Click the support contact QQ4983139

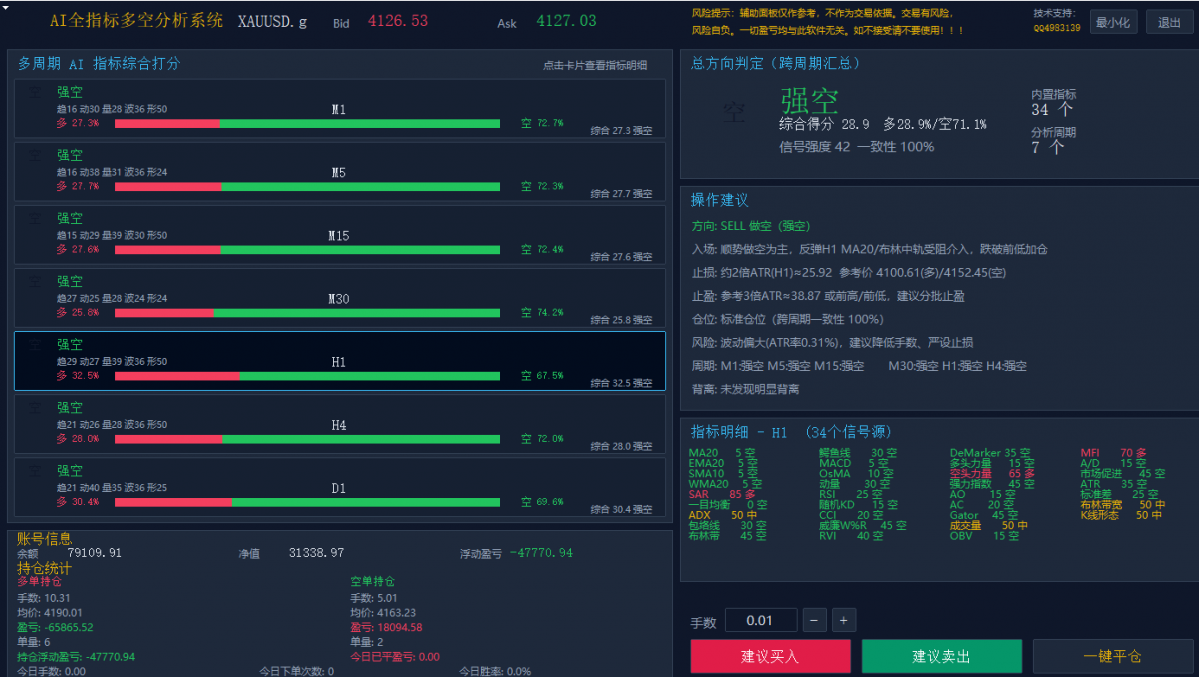click(1057, 28)
